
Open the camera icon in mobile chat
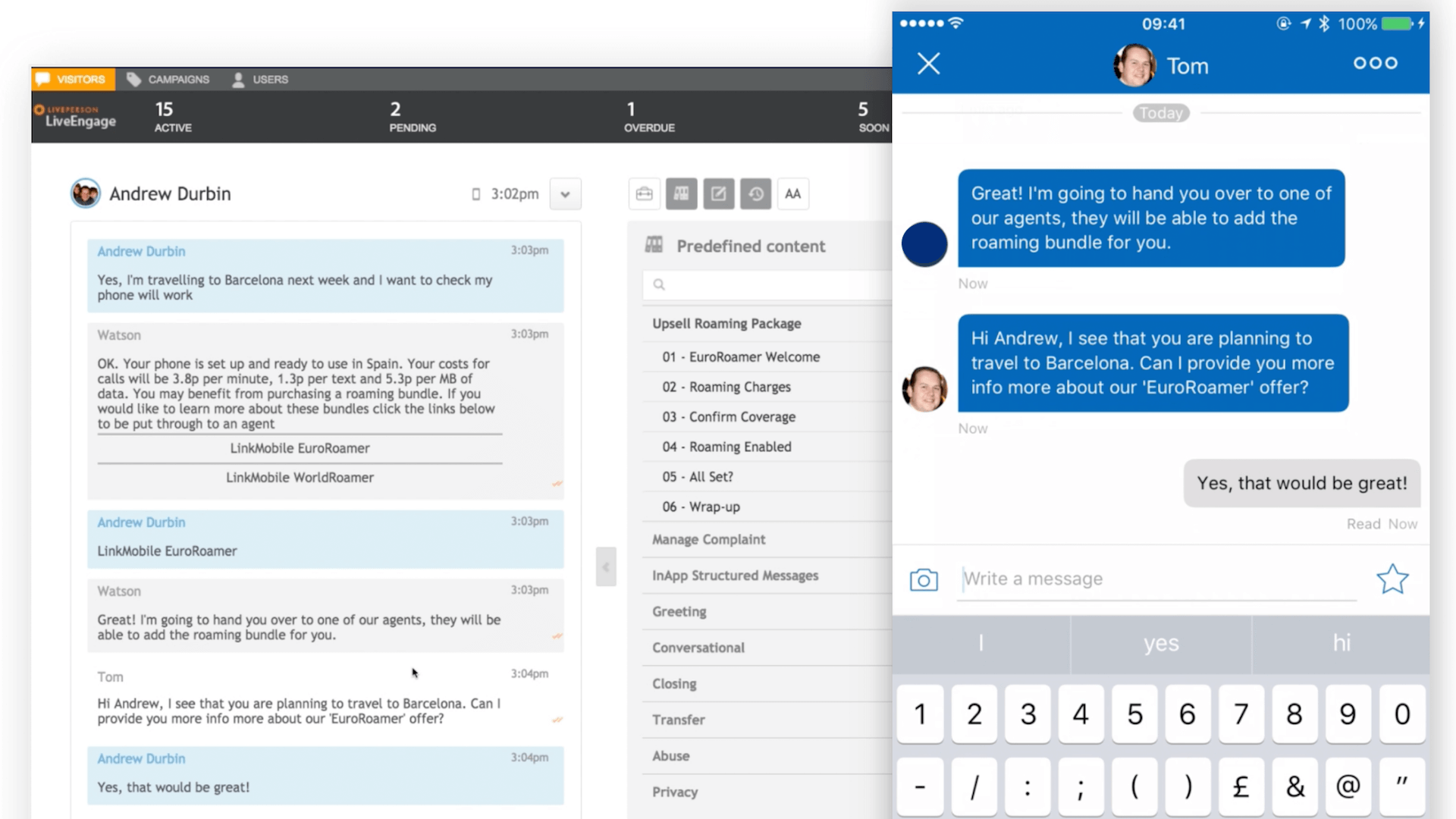click(923, 578)
